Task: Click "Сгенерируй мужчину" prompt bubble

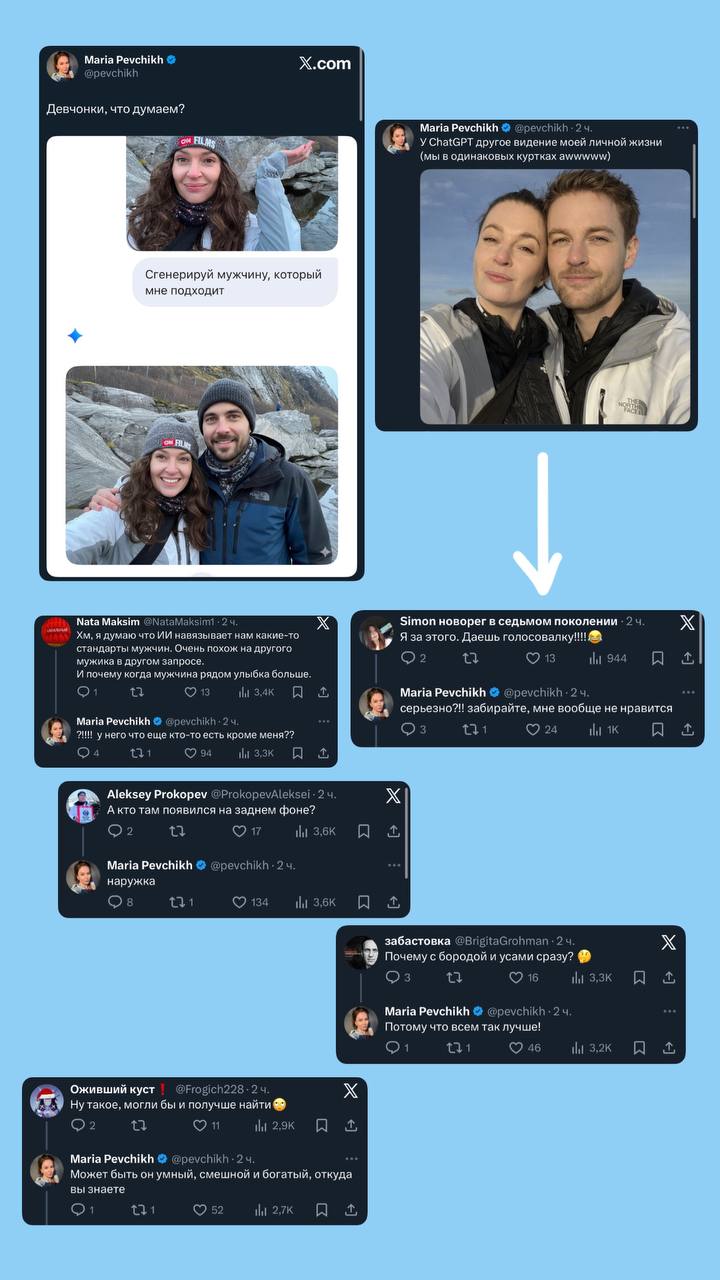Action: point(235,282)
